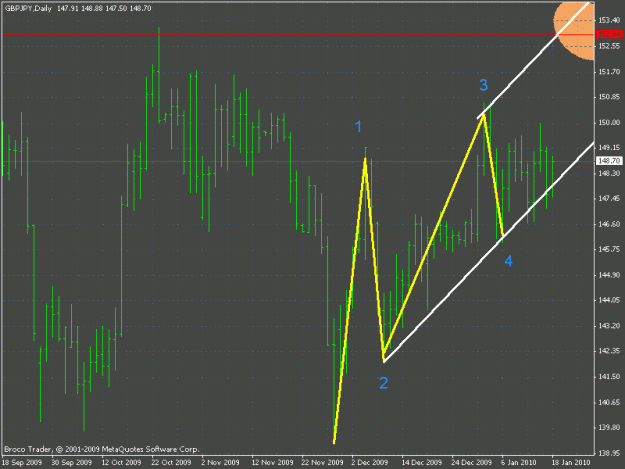Select the 149.15 price scale label
The height and width of the screenshot is (469, 625).
[609, 148]
